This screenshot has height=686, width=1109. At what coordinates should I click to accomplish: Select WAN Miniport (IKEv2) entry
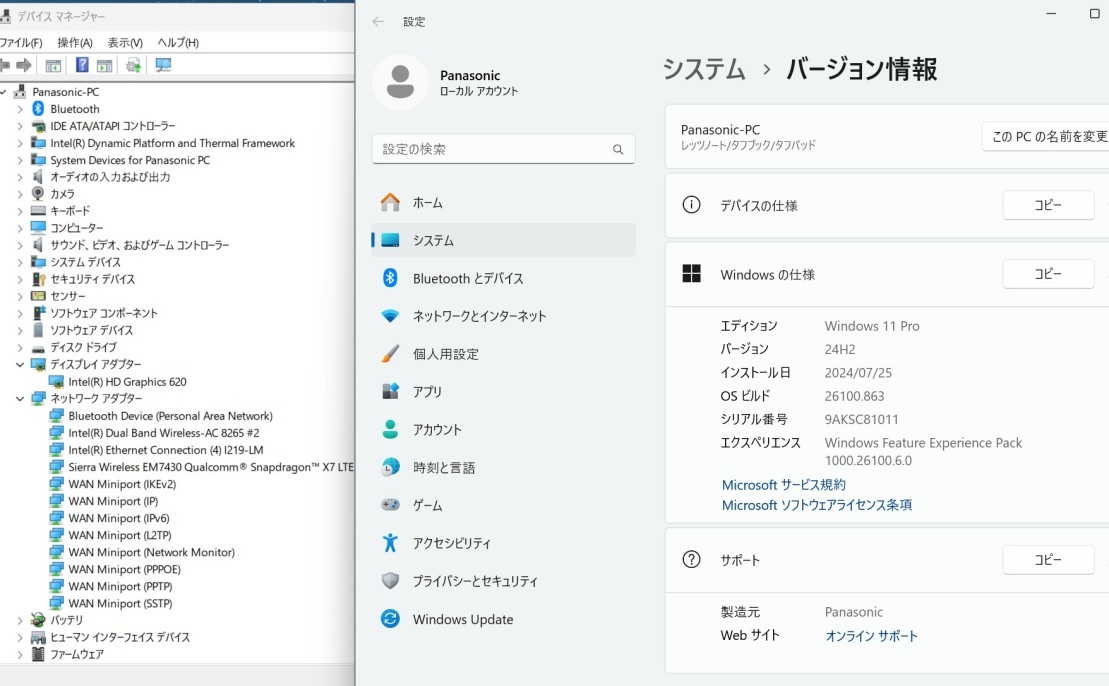pyautogui.click(x=122, y=484)
